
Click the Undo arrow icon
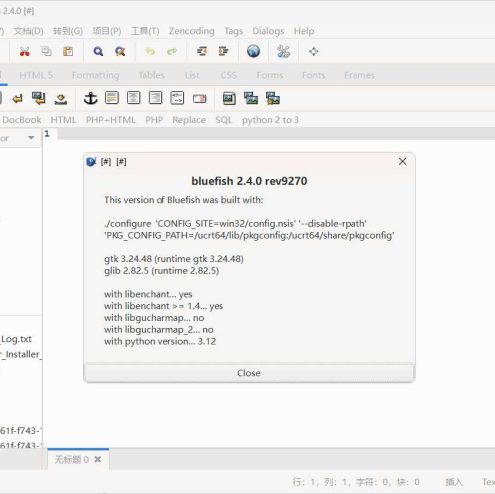(x=150, y=51)
